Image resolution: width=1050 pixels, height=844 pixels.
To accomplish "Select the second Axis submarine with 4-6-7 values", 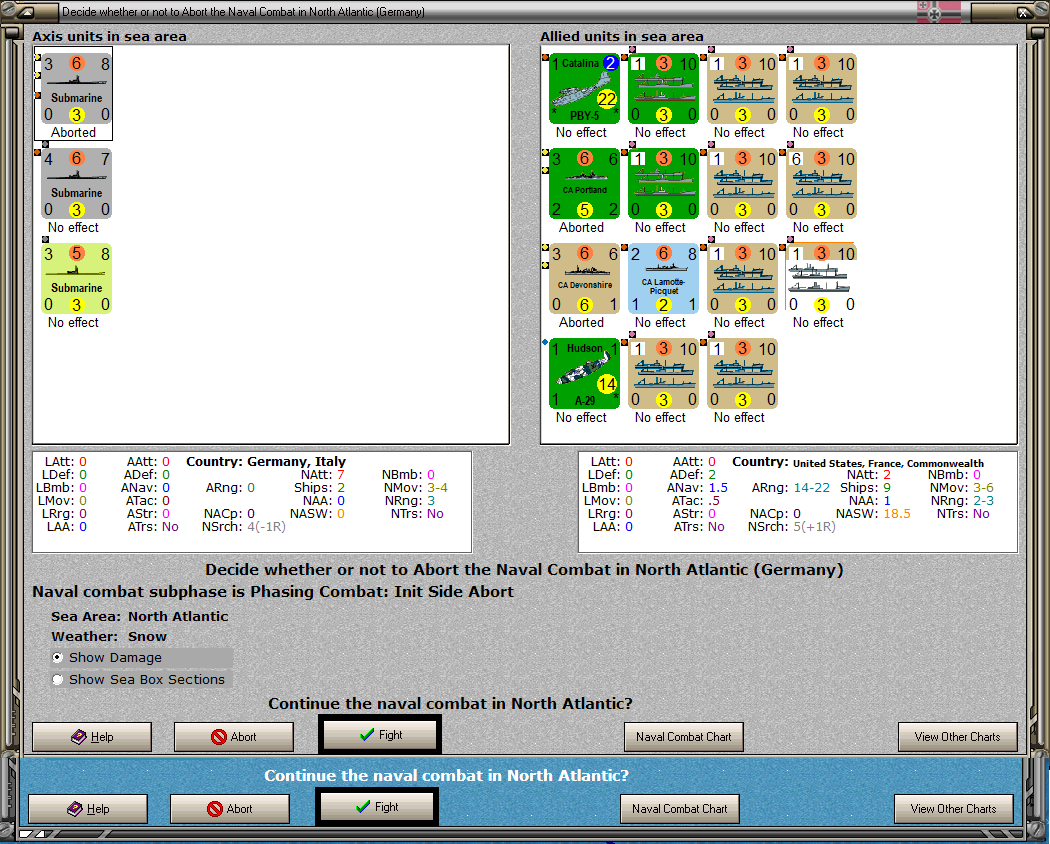I will 76,184.
